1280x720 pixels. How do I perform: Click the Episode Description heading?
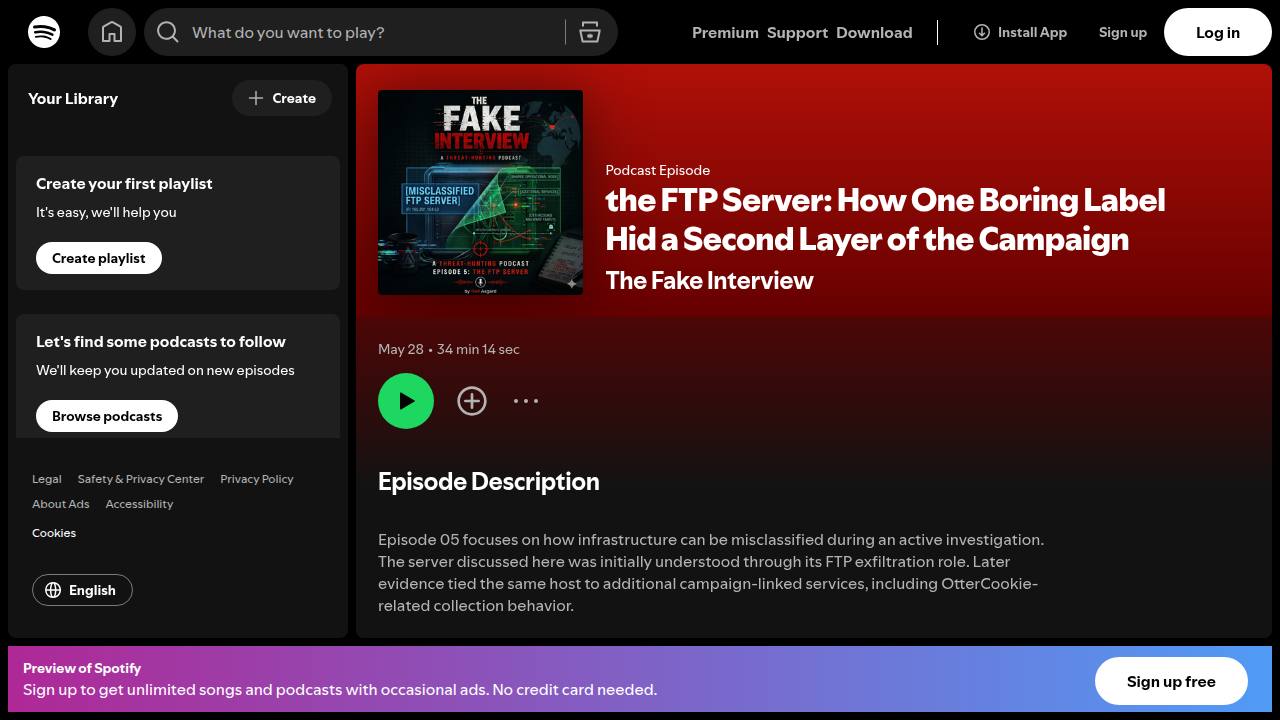[489, 481]
